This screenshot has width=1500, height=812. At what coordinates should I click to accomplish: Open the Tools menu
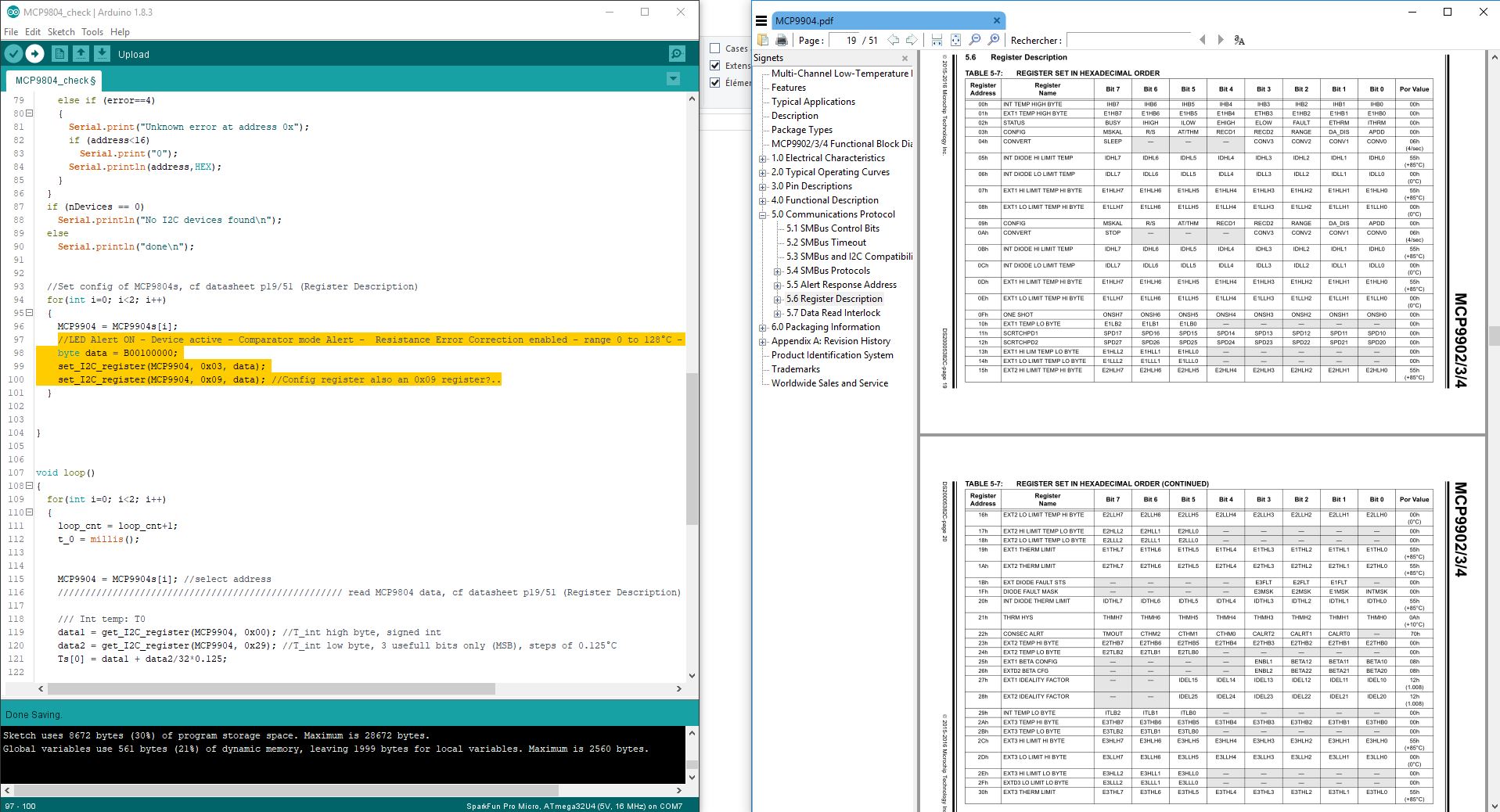click(x=92, y=32)
